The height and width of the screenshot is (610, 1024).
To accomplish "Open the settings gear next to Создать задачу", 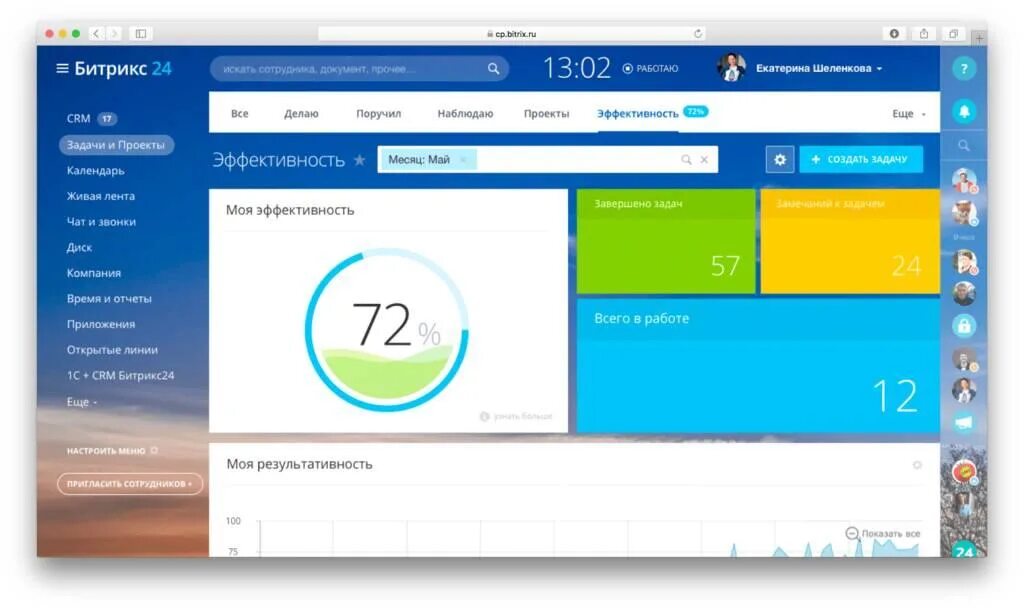I will (x=780, y=159).
